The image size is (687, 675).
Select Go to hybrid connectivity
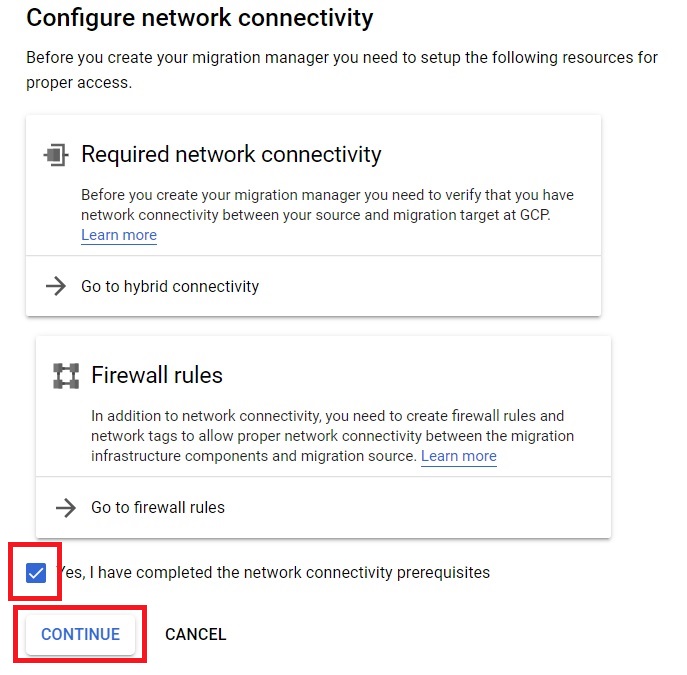tap(170, 286)
